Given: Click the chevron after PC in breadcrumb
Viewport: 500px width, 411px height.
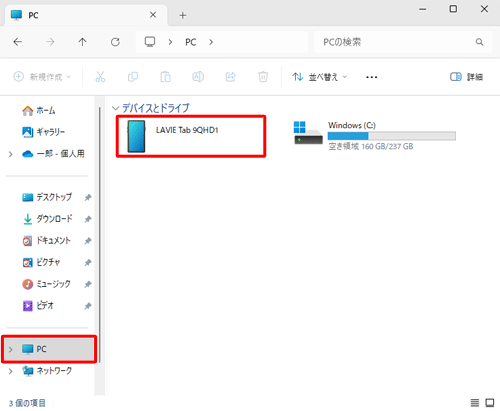Looking at the screenshot, I should [x=211, y=42].
